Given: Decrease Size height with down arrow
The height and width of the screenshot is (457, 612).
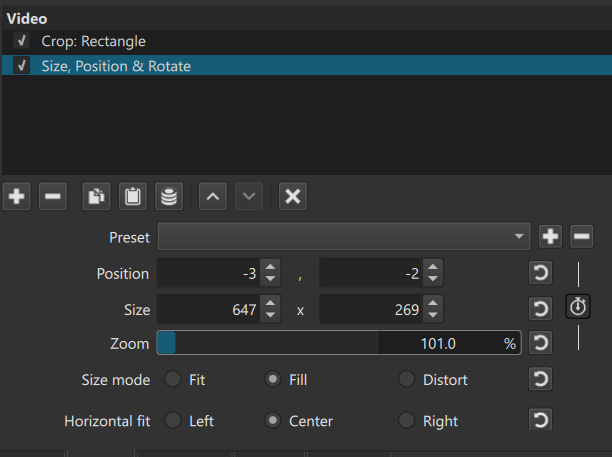Looking at the screenshot, I should tap(433, 316).
